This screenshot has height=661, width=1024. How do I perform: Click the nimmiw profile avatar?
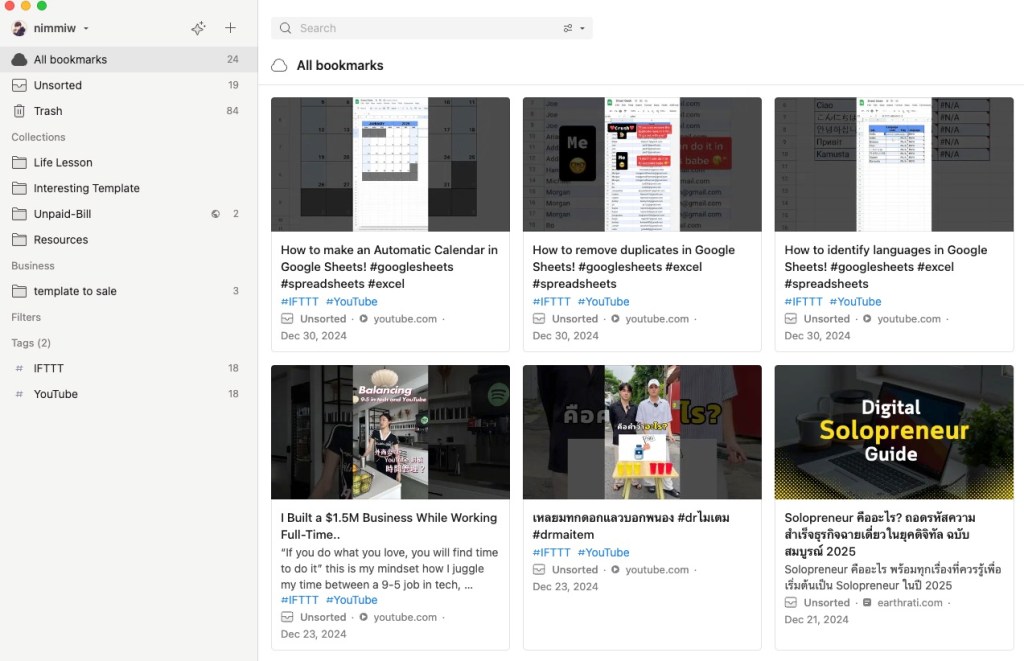pos(19,28)
